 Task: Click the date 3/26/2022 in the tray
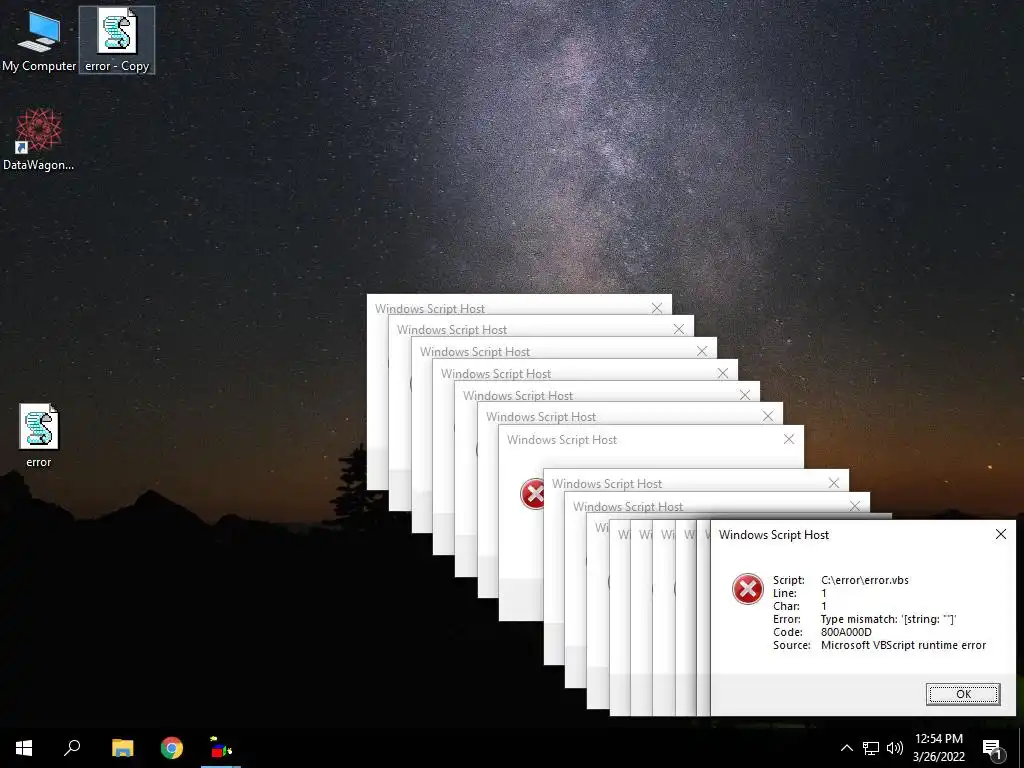pyautogui.click(x=938, y=757)
